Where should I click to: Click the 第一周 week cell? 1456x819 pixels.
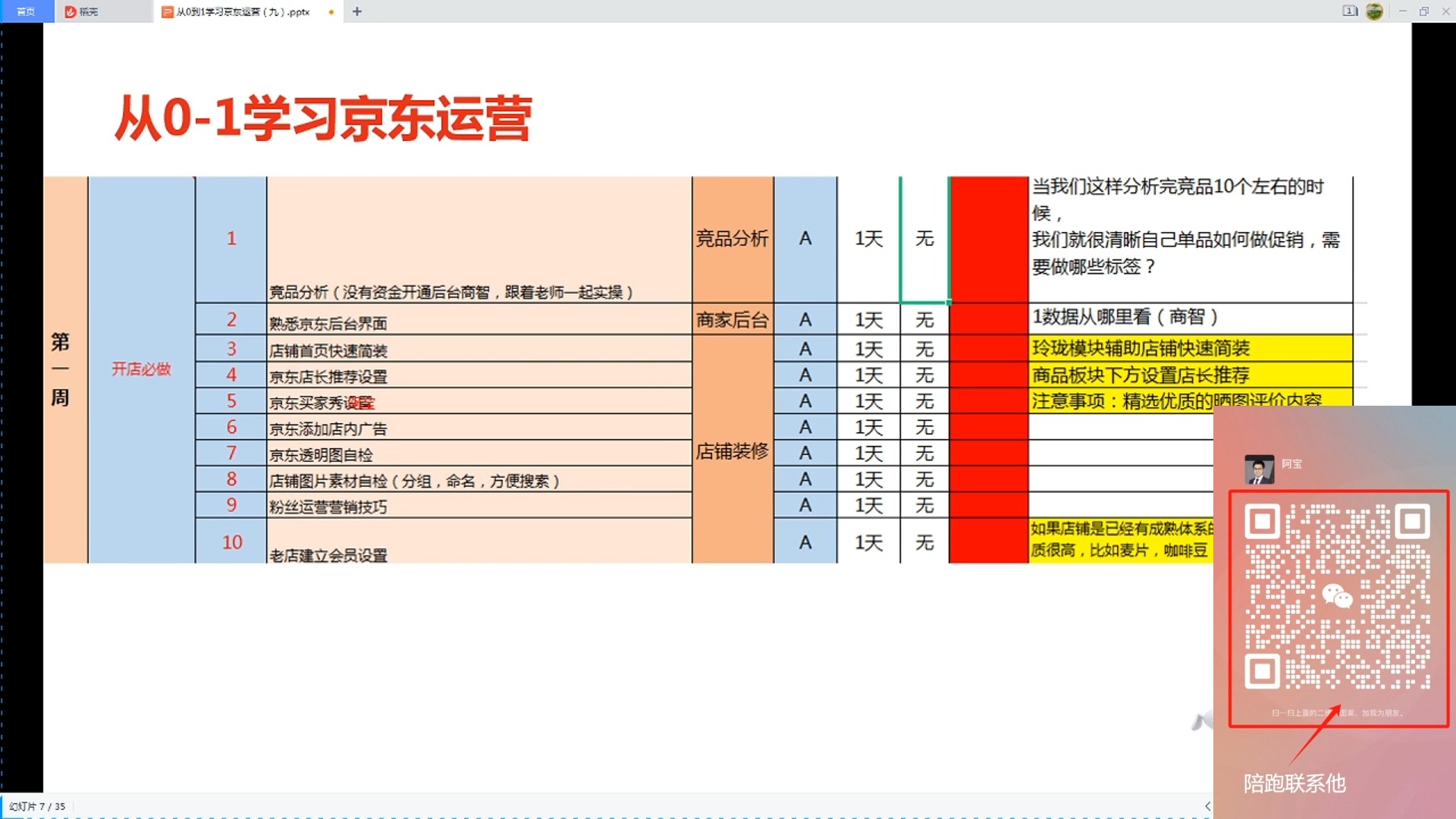click(65, 370)
